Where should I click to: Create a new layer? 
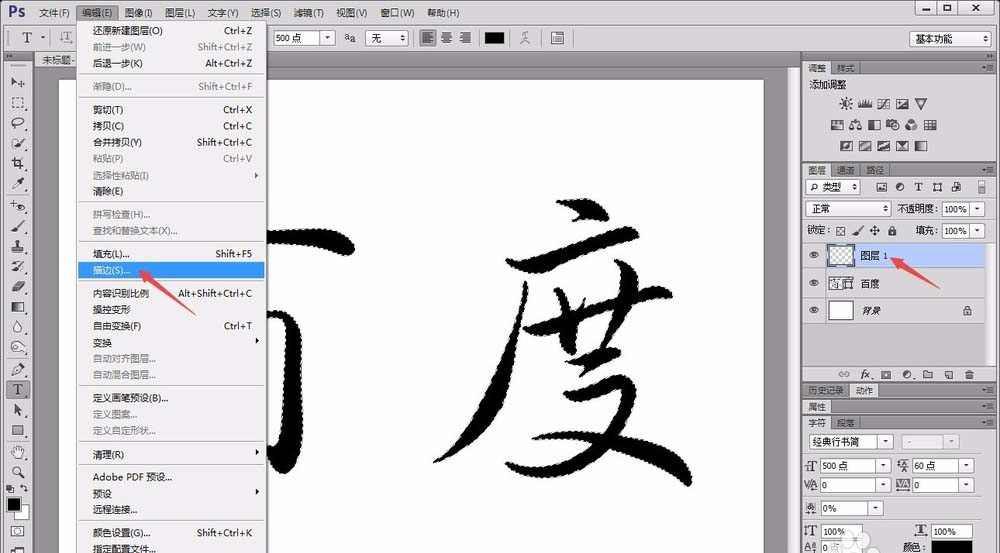click(948, 374)
